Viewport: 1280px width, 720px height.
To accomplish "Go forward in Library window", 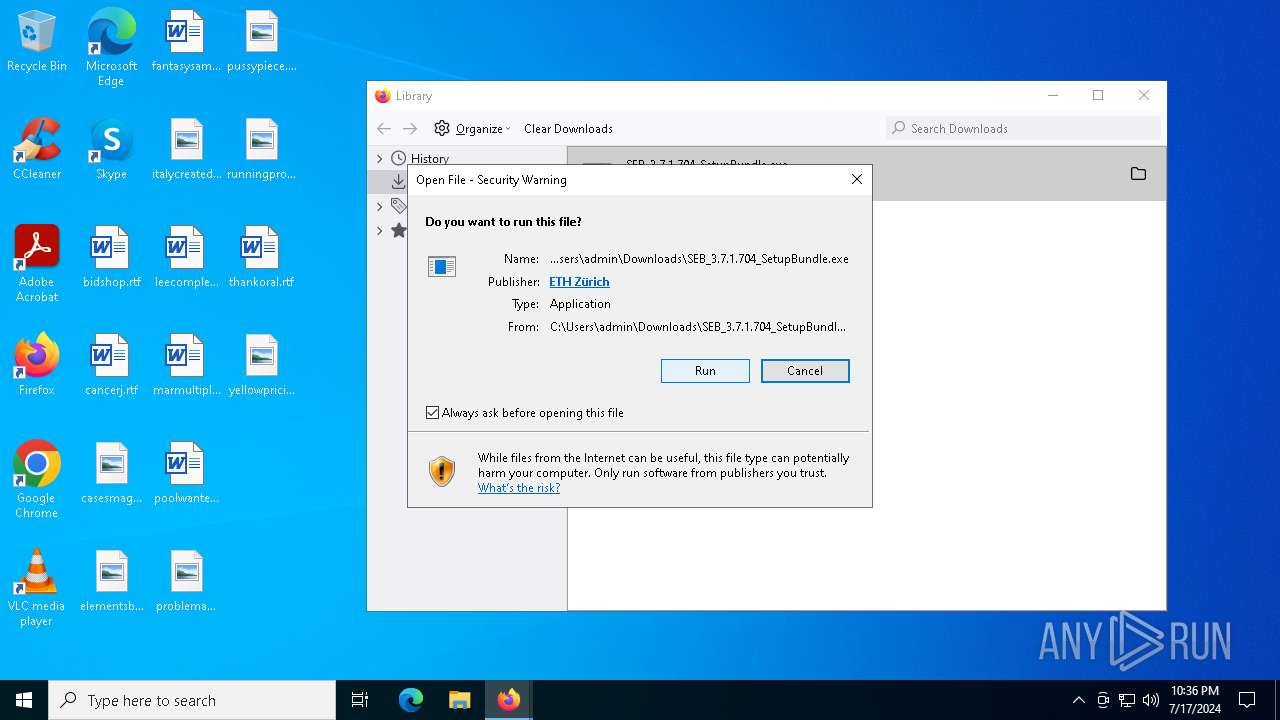I will (410, 129).
